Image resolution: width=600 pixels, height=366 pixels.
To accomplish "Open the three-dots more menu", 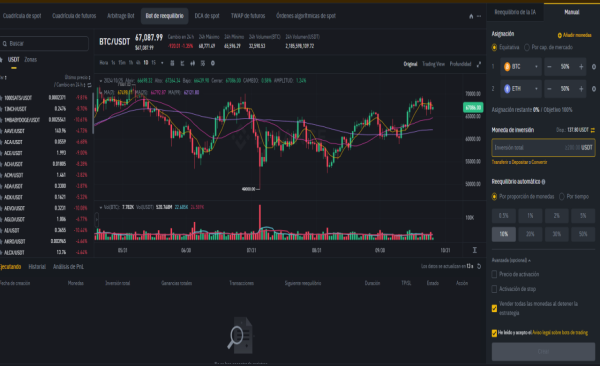I will coord(479,16).
